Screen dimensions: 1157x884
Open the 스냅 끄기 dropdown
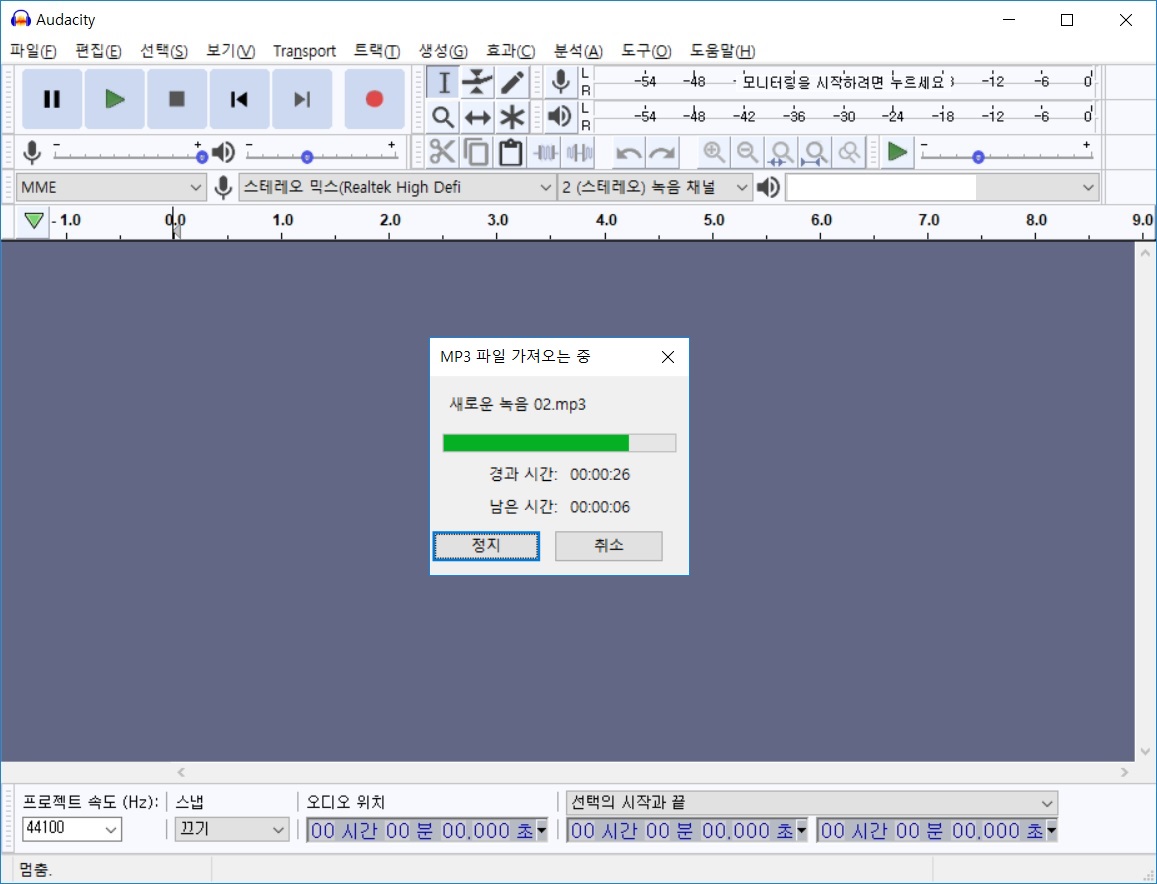[x=232, y=829]
